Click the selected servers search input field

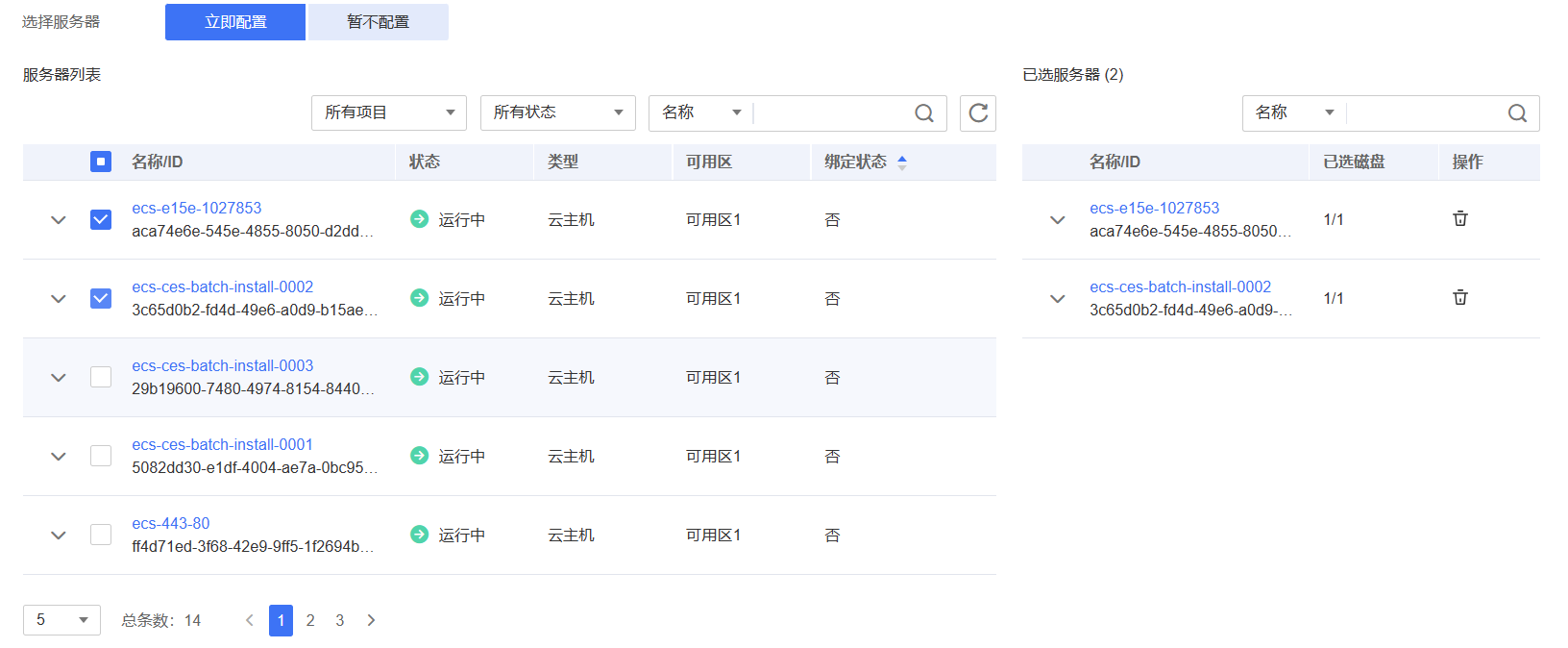point(1425,113)
